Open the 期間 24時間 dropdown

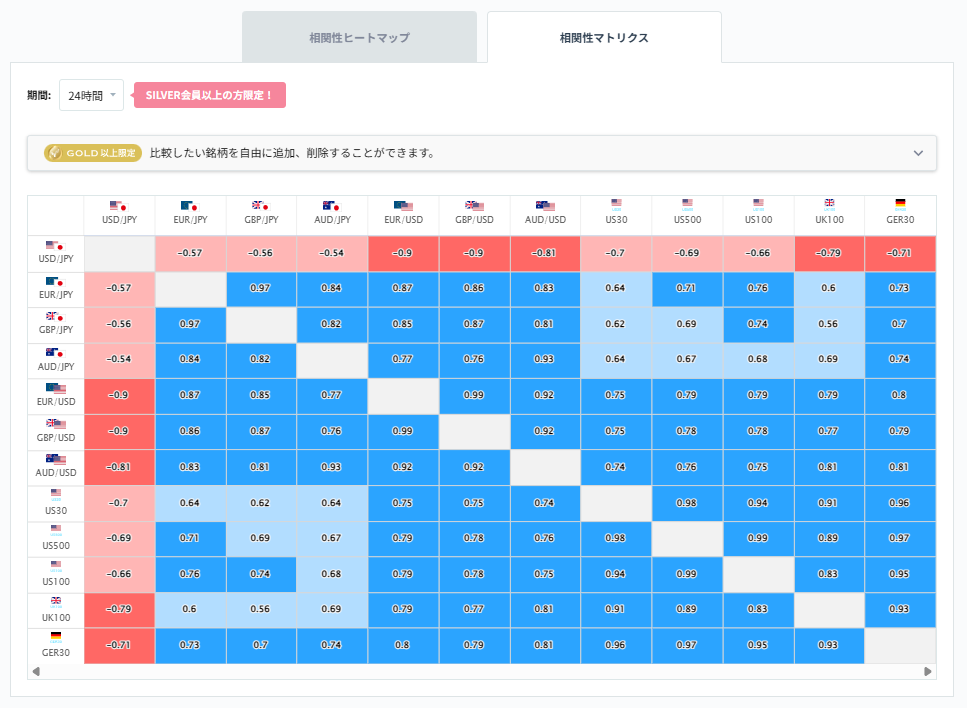(90, 95)
